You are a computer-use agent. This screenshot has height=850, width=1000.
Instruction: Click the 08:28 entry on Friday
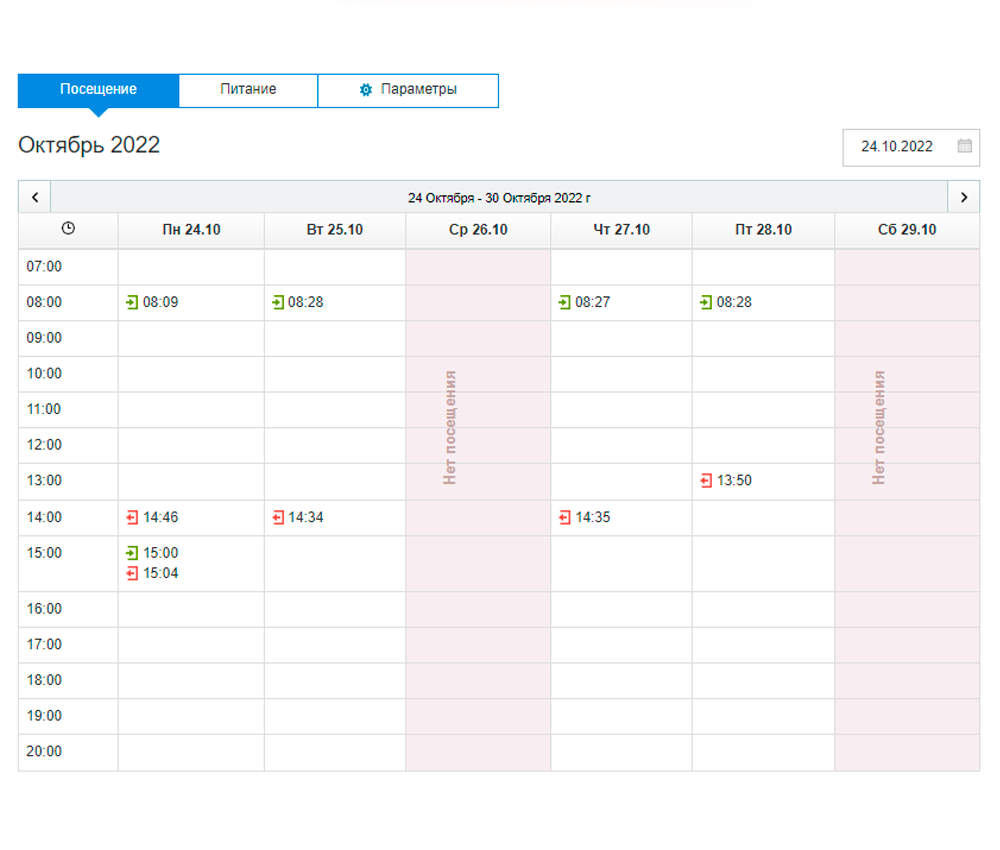pyautogui.click(x=726, y=302)
